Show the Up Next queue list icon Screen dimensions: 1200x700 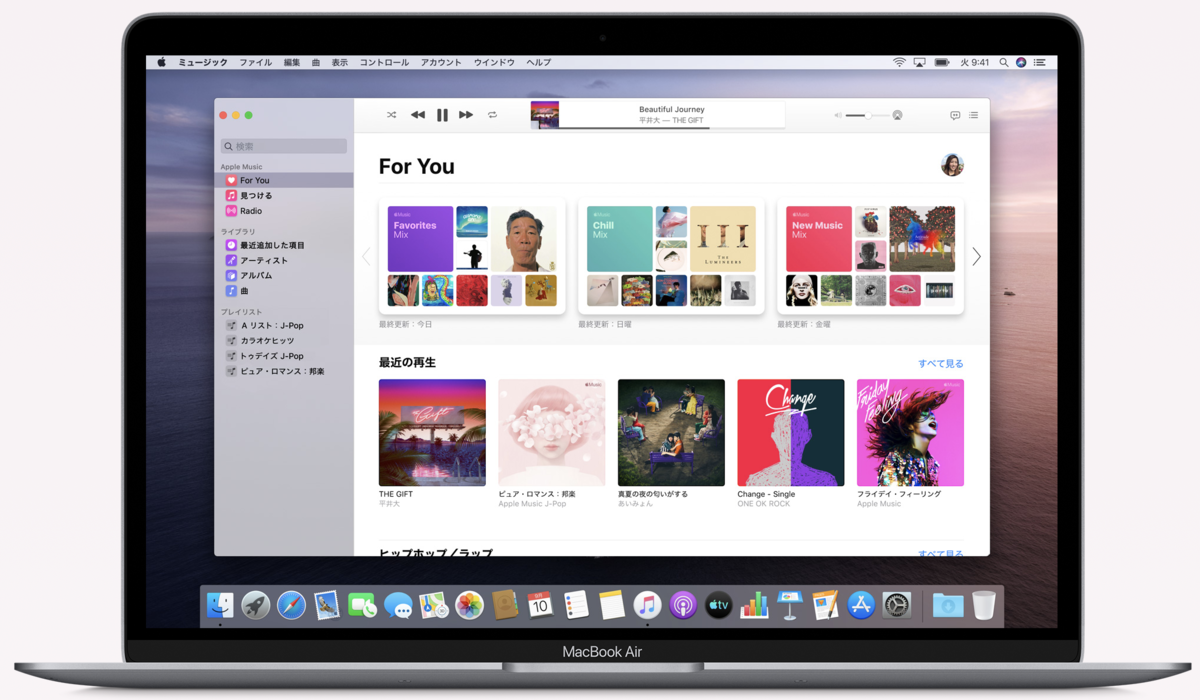pyautogui.click(x=973, y=115)
